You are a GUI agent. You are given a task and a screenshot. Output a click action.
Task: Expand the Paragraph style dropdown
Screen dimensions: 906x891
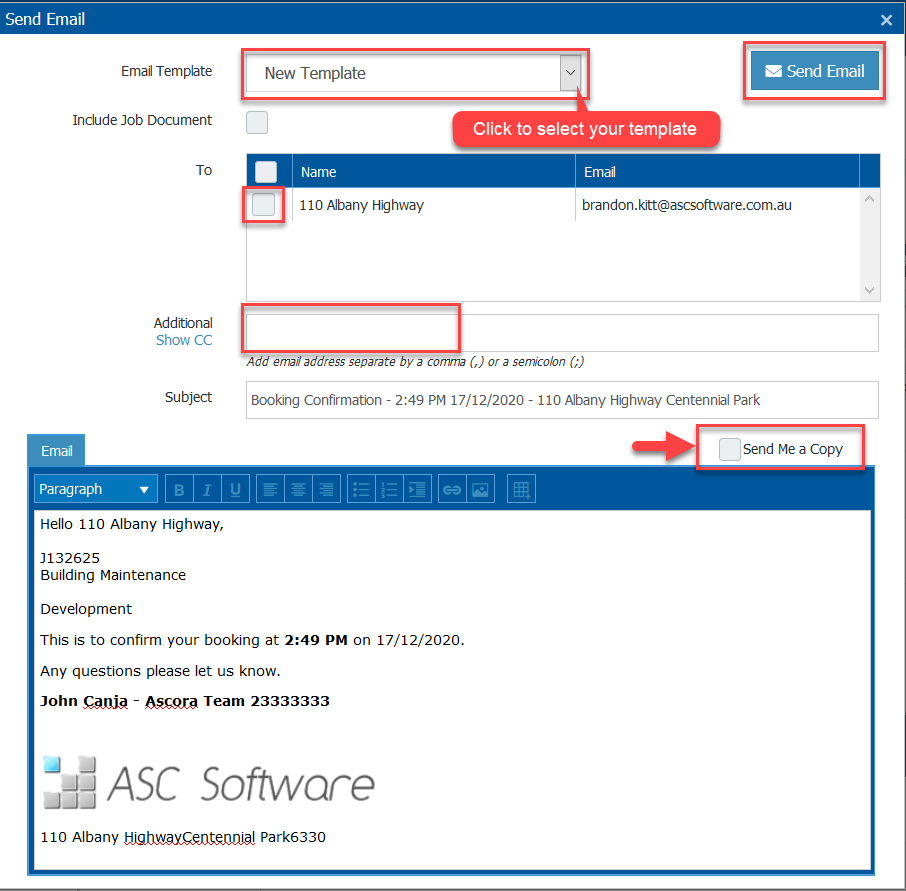click(x=95, y=490)
